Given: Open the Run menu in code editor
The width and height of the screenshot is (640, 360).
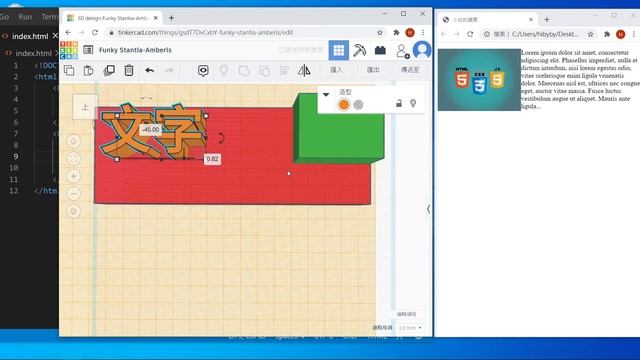Looking at the screenshot, I should click(x=25, y=17).
